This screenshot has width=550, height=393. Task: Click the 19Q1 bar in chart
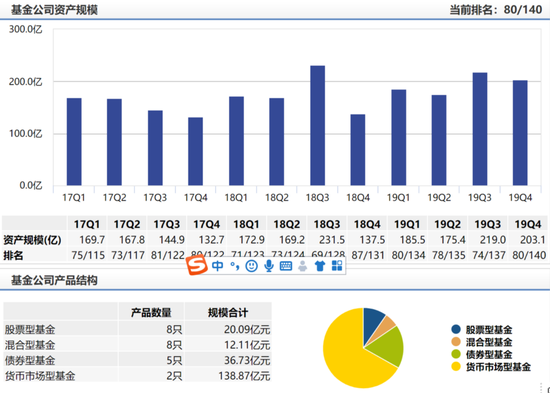pos(399,138)
